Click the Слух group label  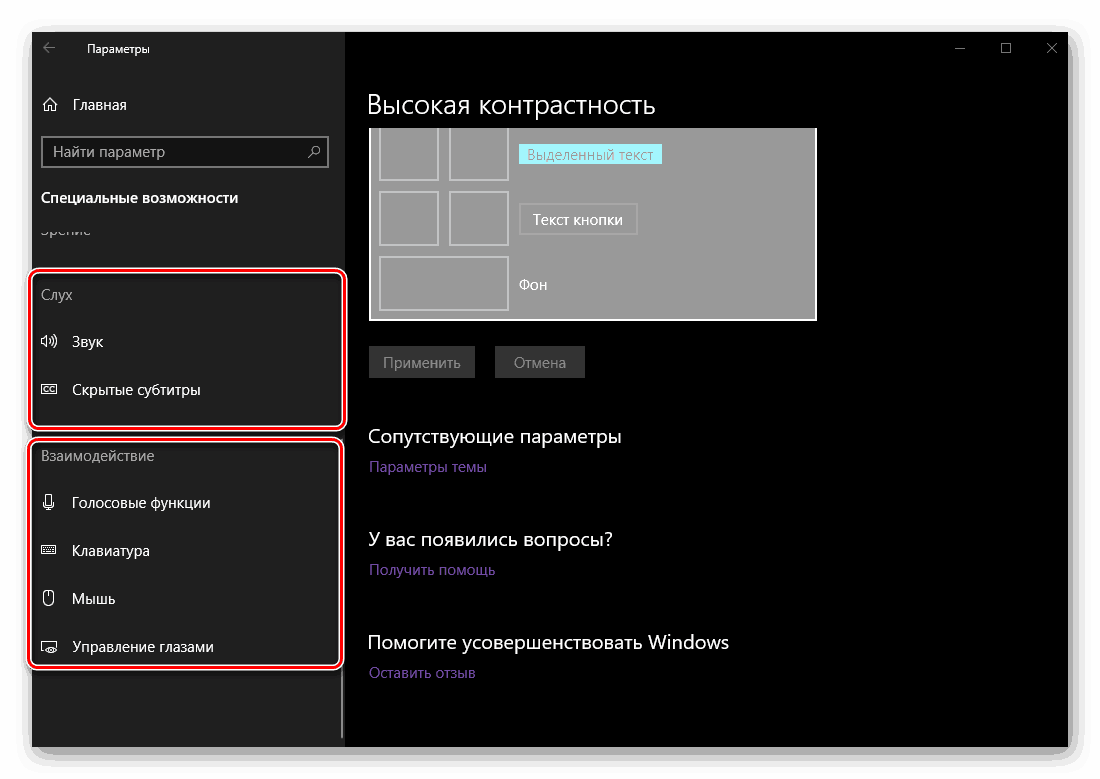pyautogui.click(x=57, y=295)
